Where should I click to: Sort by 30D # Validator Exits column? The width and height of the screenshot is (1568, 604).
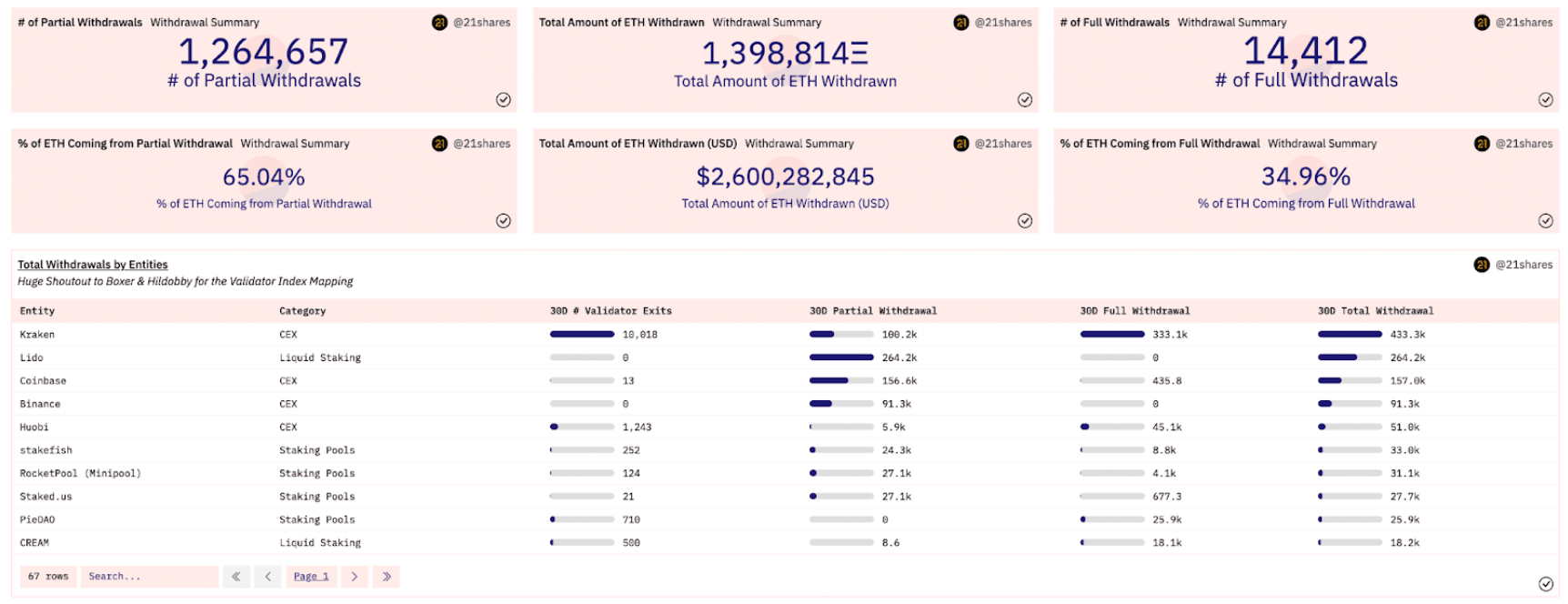[x=610, y=311]
